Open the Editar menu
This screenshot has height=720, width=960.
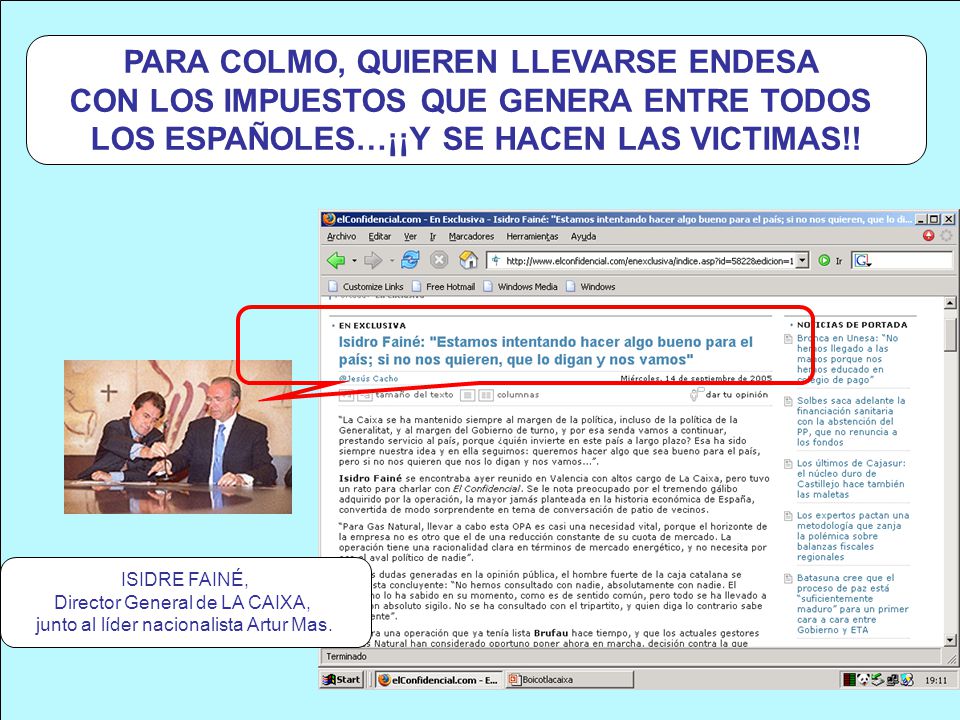[380, 236]
